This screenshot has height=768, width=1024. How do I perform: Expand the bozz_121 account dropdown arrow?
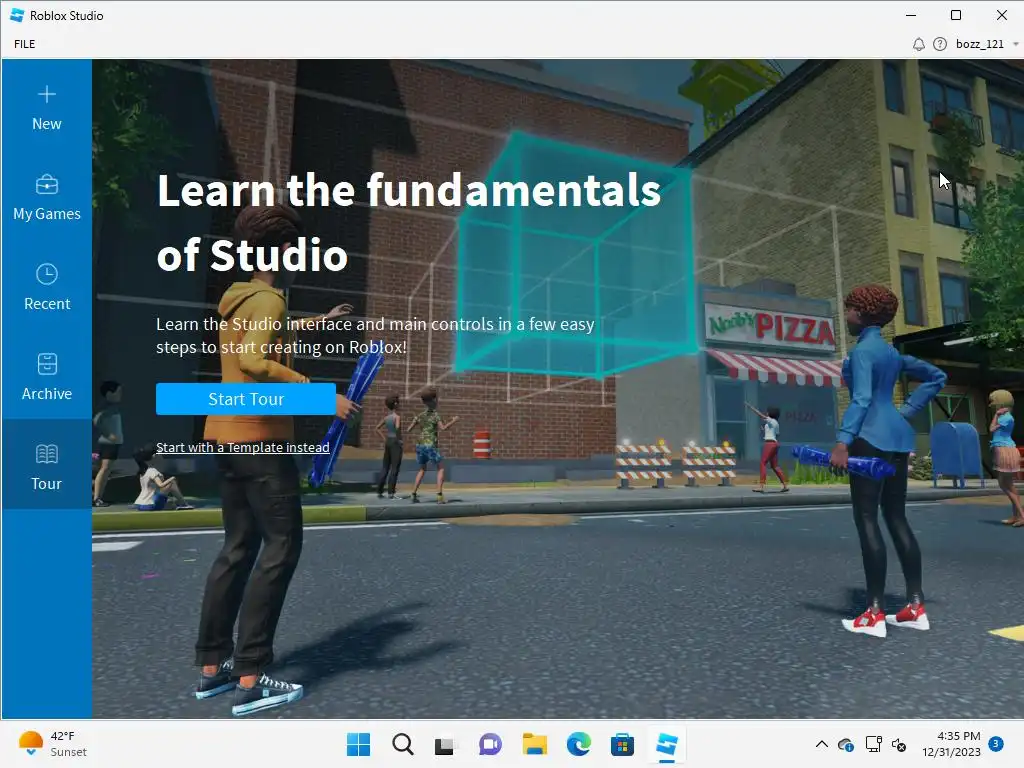pyautogui.click(x=1016, y=44)
